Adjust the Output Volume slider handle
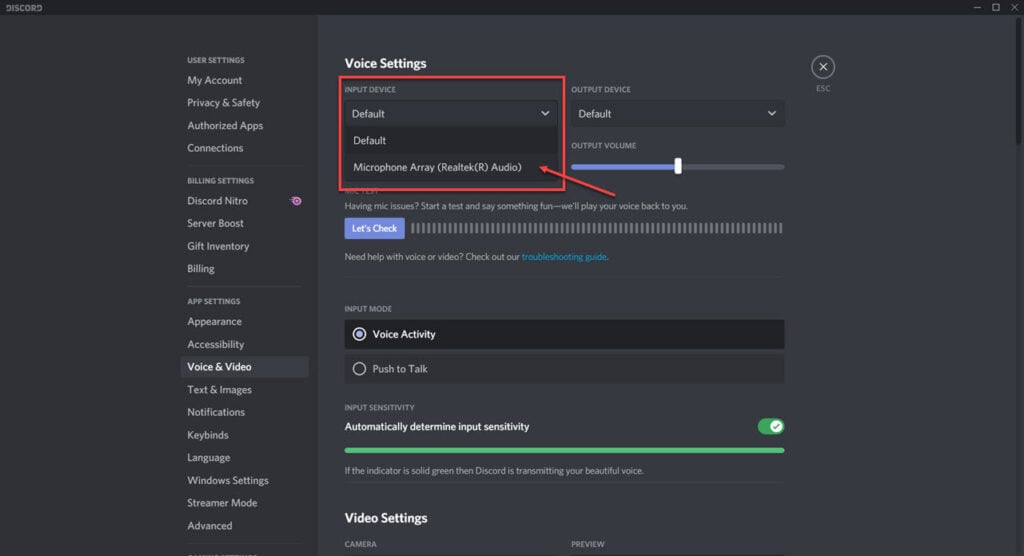The image size is (1024, 556). (678, 166)
